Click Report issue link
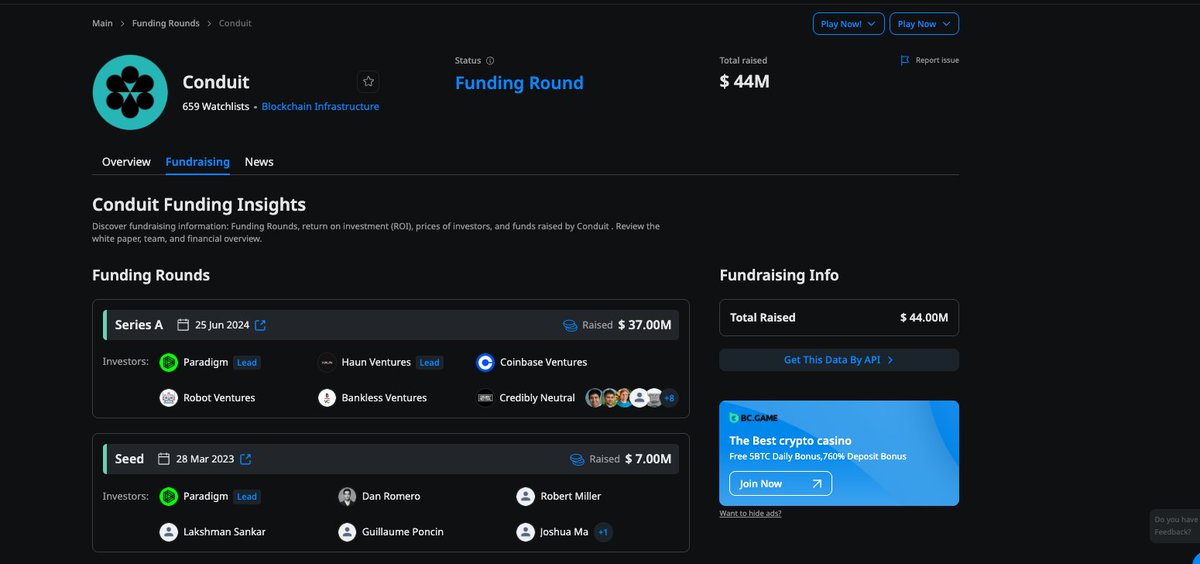1200x564 pixels. point(937,60)
